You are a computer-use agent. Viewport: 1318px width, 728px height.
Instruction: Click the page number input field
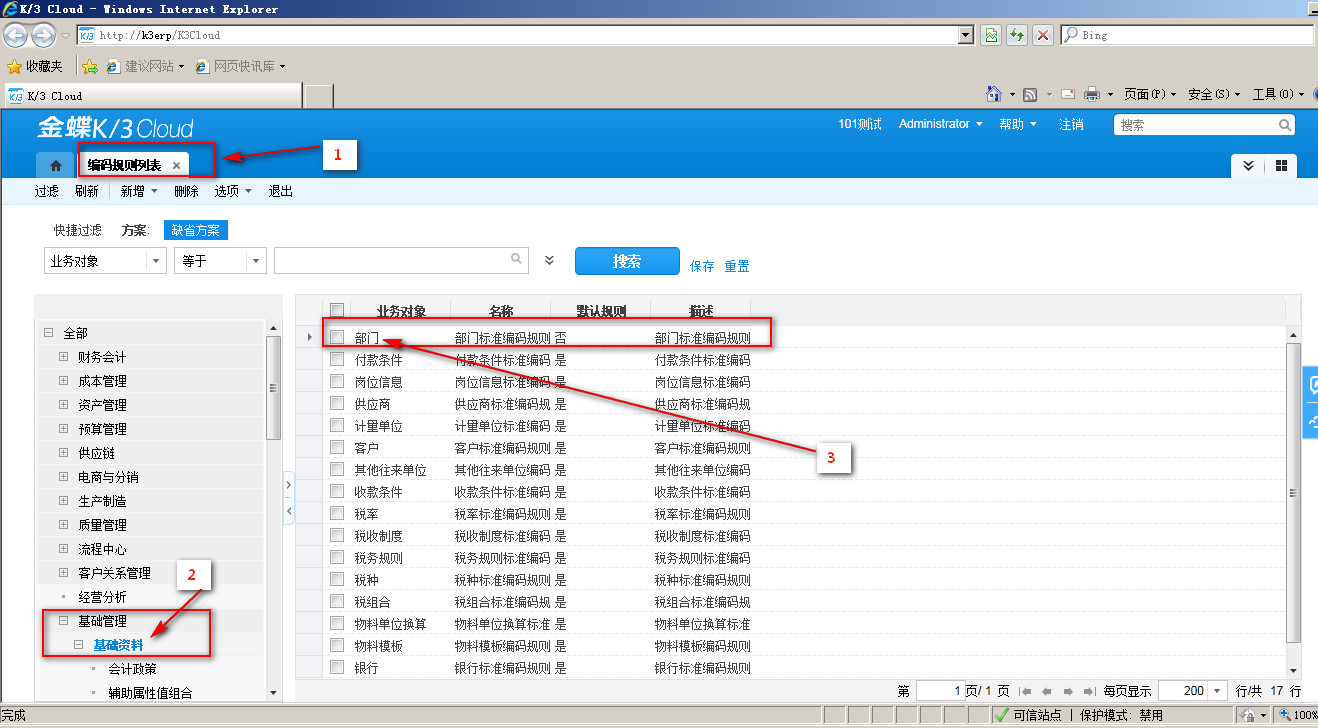click(x=941, y=691)
